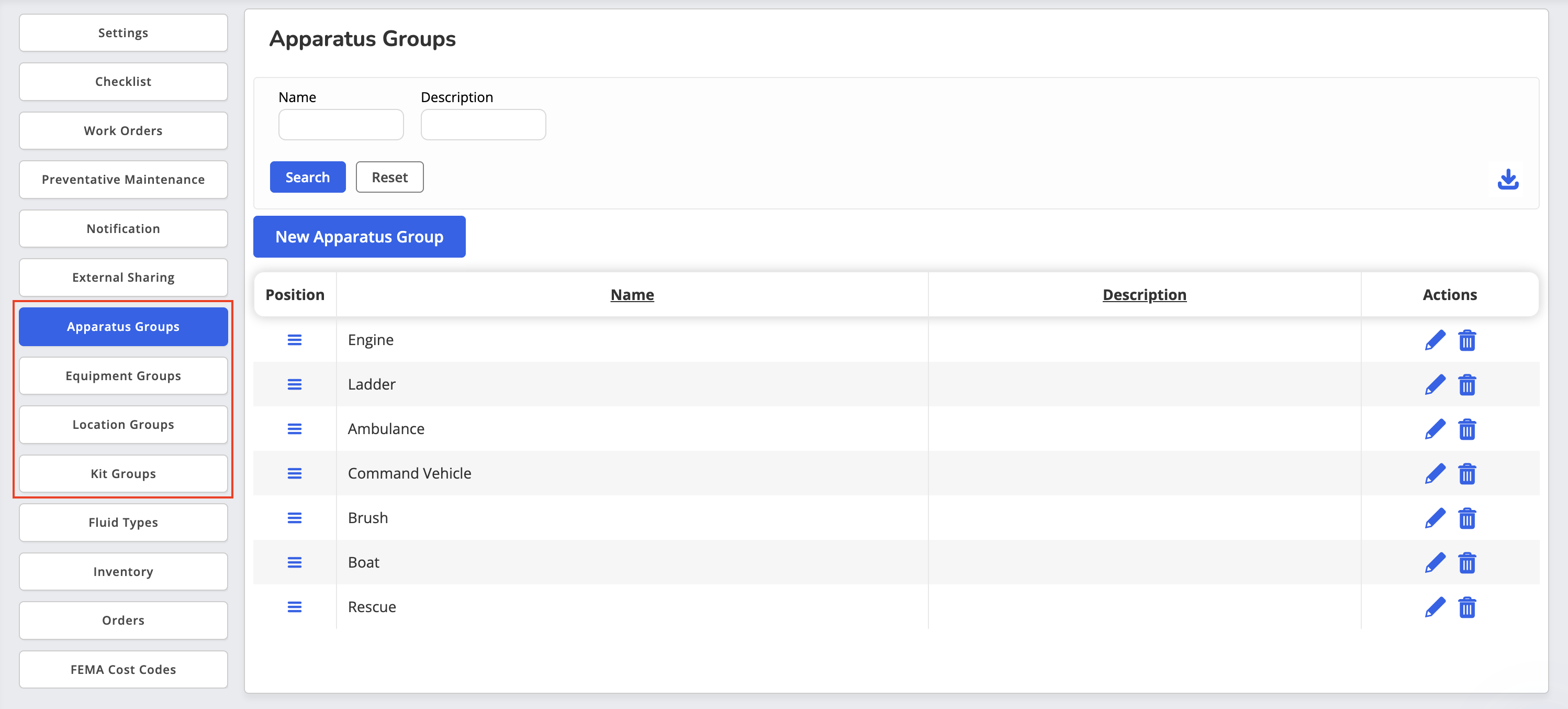Click the Reset button

coord(389,177)
